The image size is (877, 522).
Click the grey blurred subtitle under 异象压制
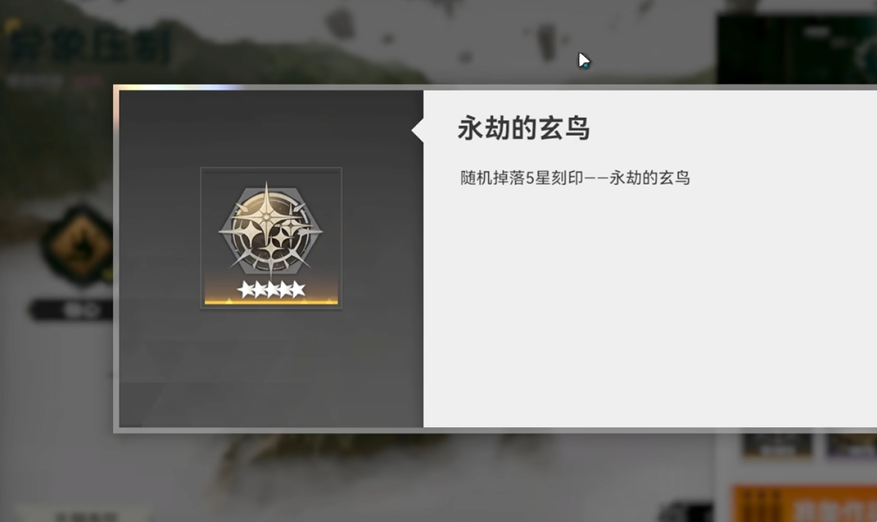click(35, 82)
